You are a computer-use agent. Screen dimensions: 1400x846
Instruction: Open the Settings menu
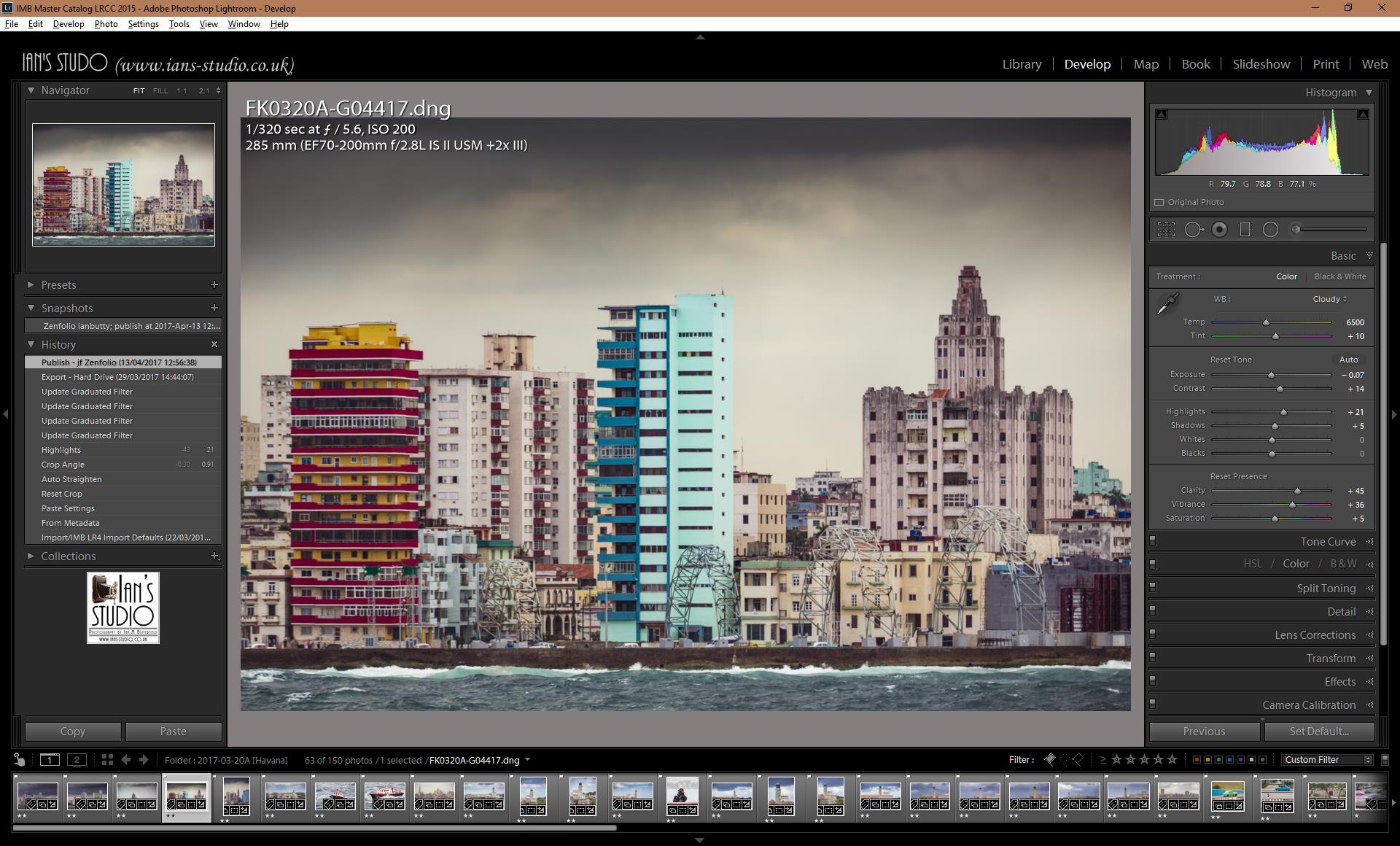pos(143,24)
